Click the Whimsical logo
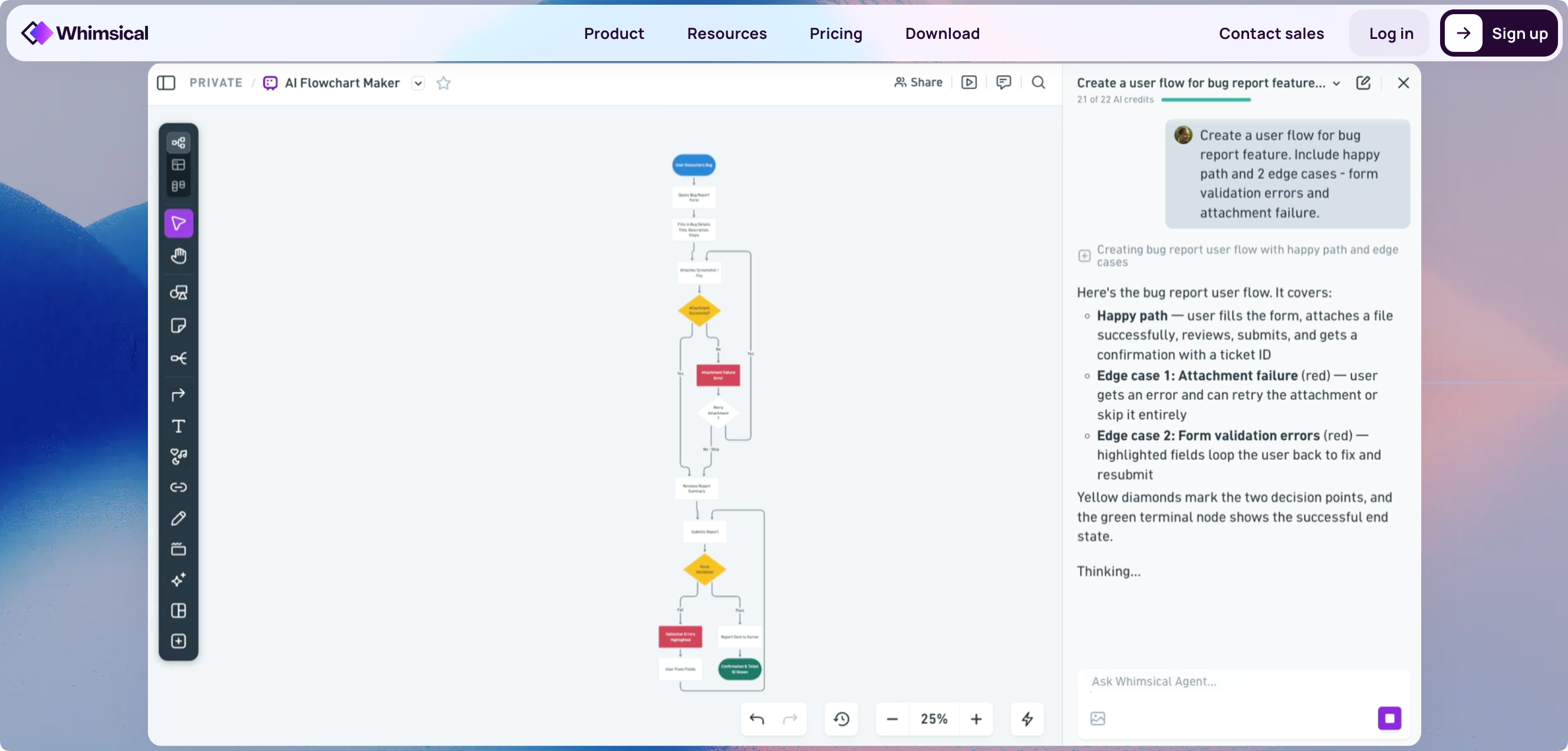Screen dimensions: 1568x751 (85, 33)
